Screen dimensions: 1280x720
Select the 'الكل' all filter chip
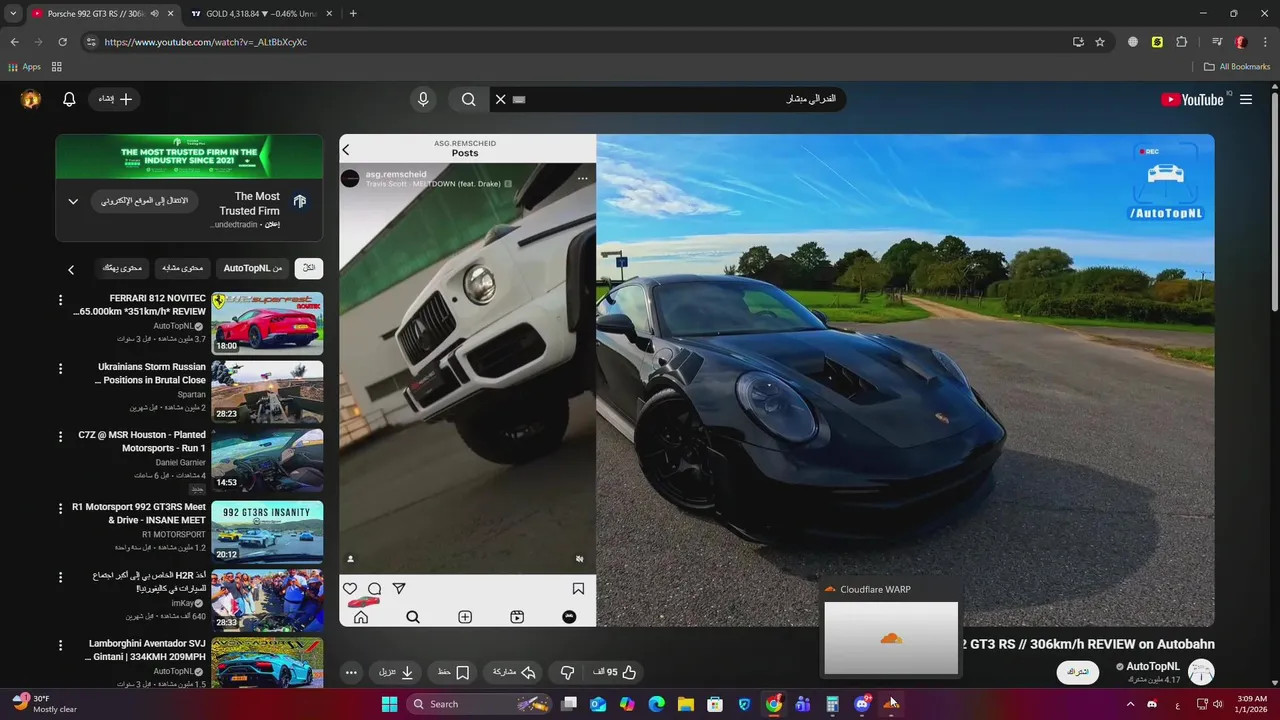tap(309, 268)
